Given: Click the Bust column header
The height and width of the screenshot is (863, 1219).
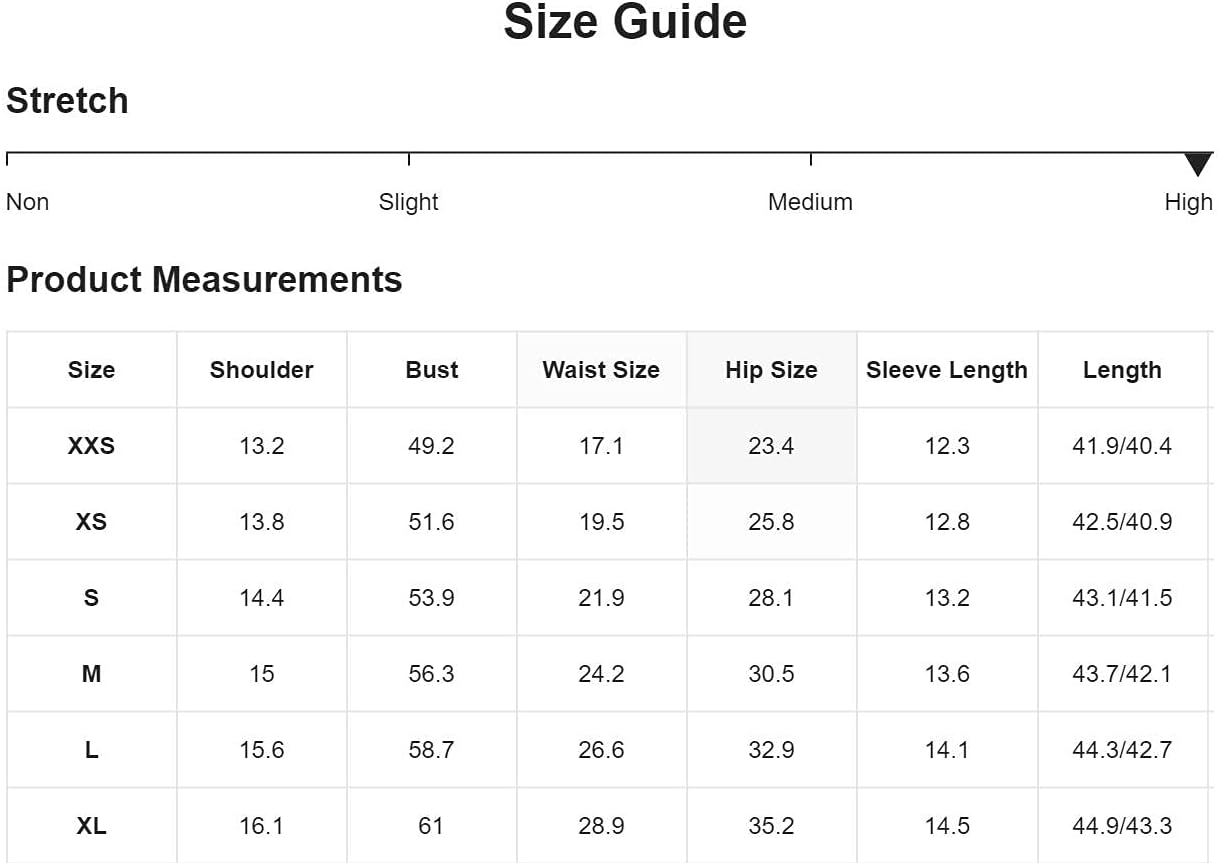Looking at the screenshot, I should (x=431, y=370).
